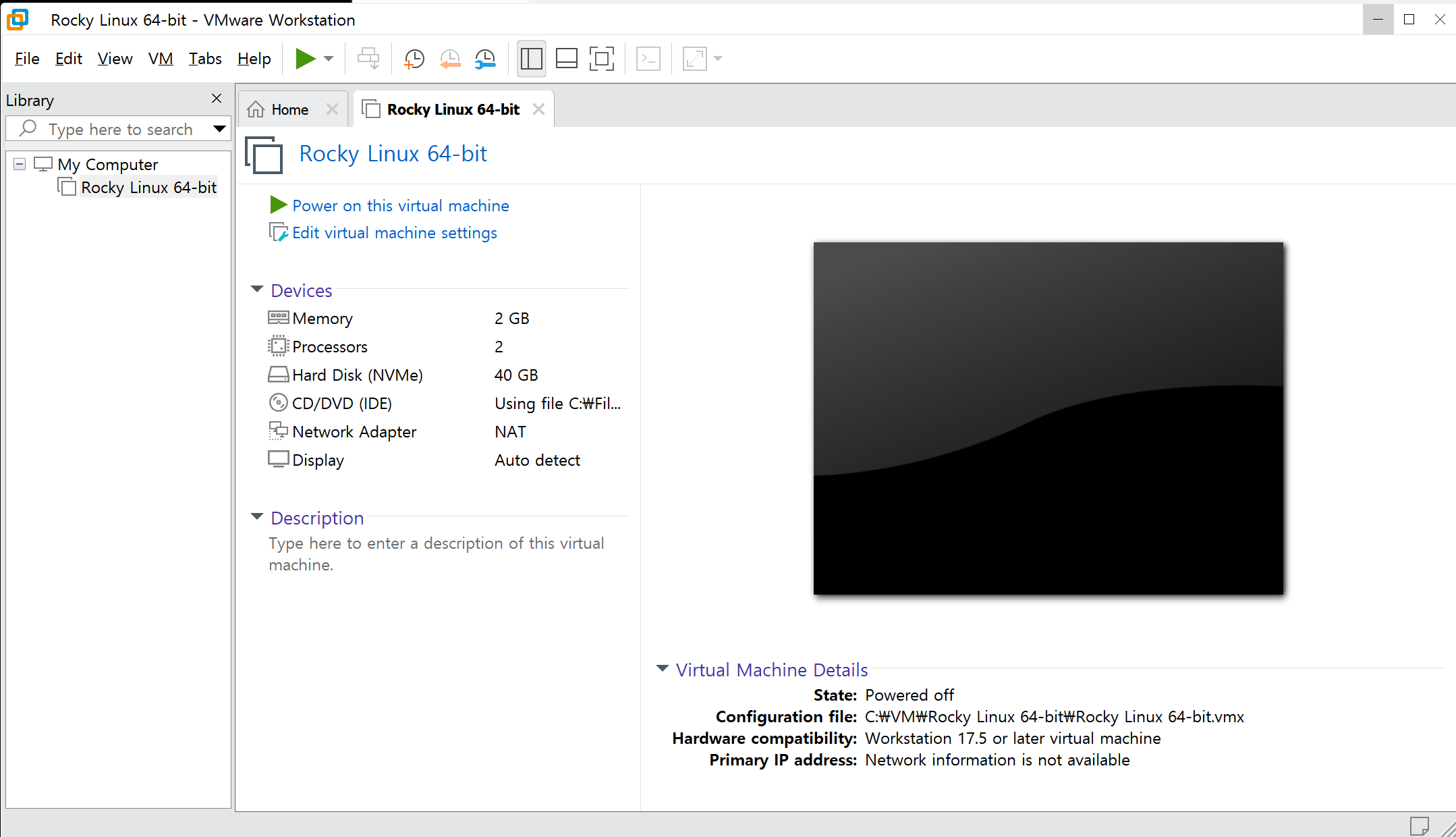
Task: Open the View menu
Action: coord(115,59)
